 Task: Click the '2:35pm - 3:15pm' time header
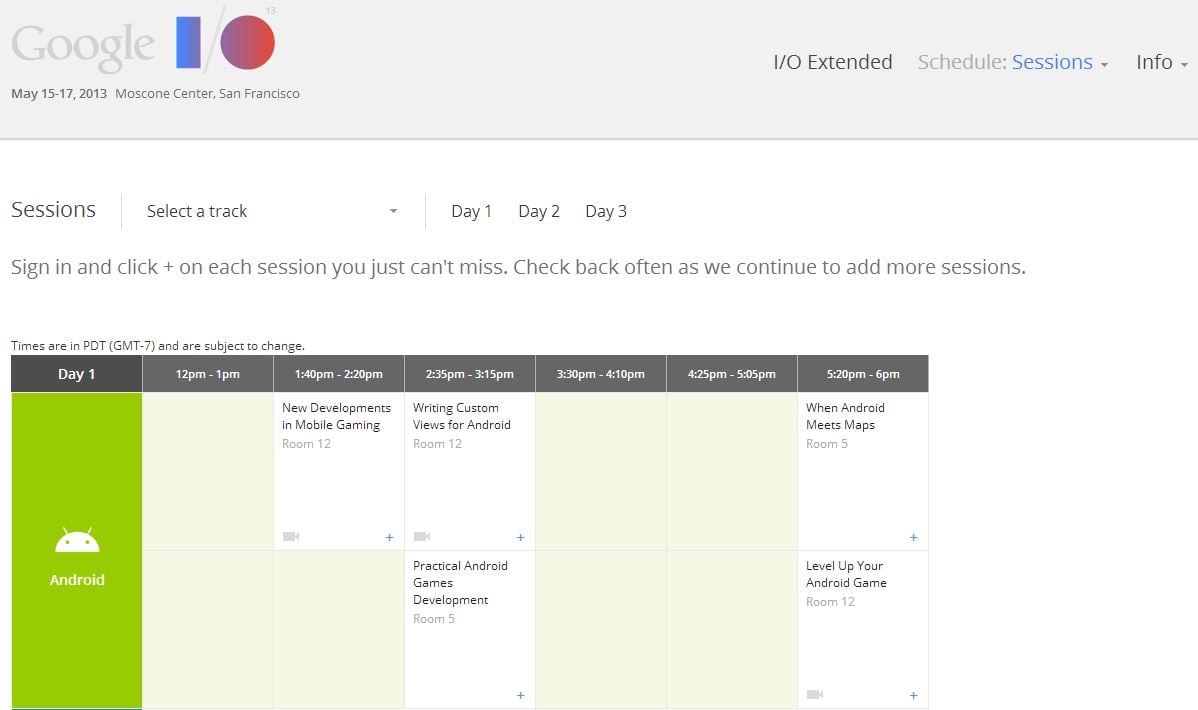pos(470,374)
